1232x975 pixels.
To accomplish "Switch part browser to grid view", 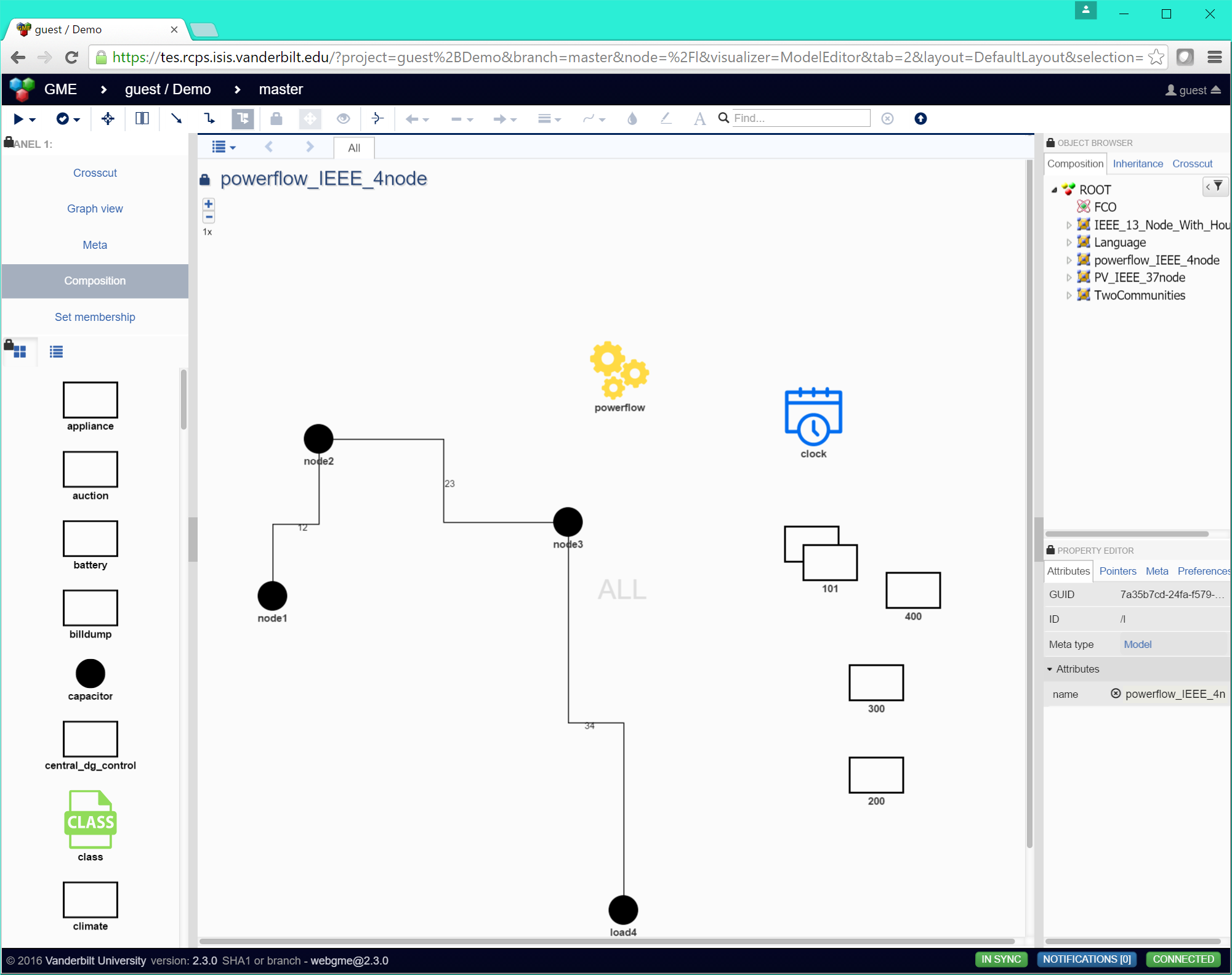I will [19, 352].
